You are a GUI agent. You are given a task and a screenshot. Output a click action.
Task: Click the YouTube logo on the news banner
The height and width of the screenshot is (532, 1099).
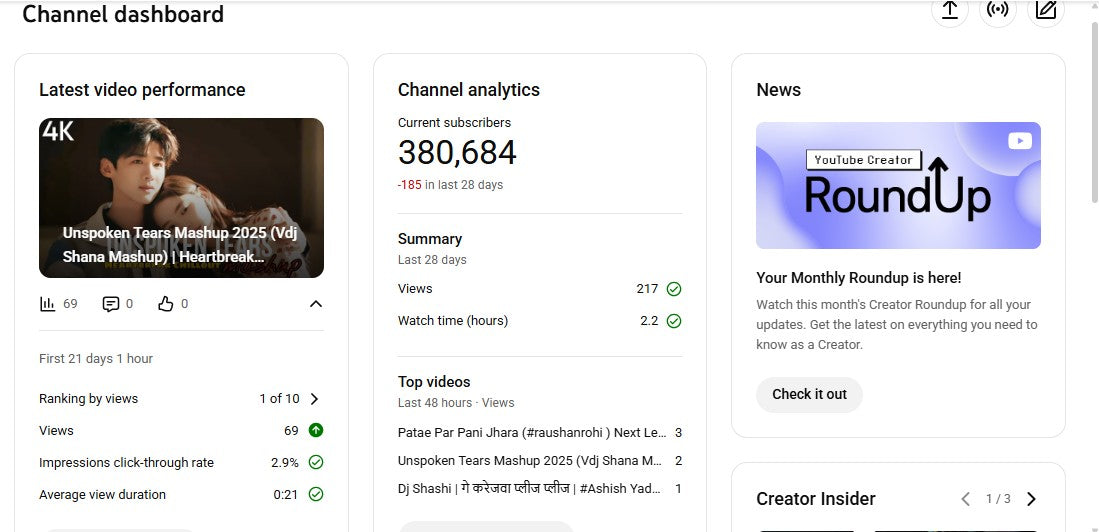[x=1019, y=142]
